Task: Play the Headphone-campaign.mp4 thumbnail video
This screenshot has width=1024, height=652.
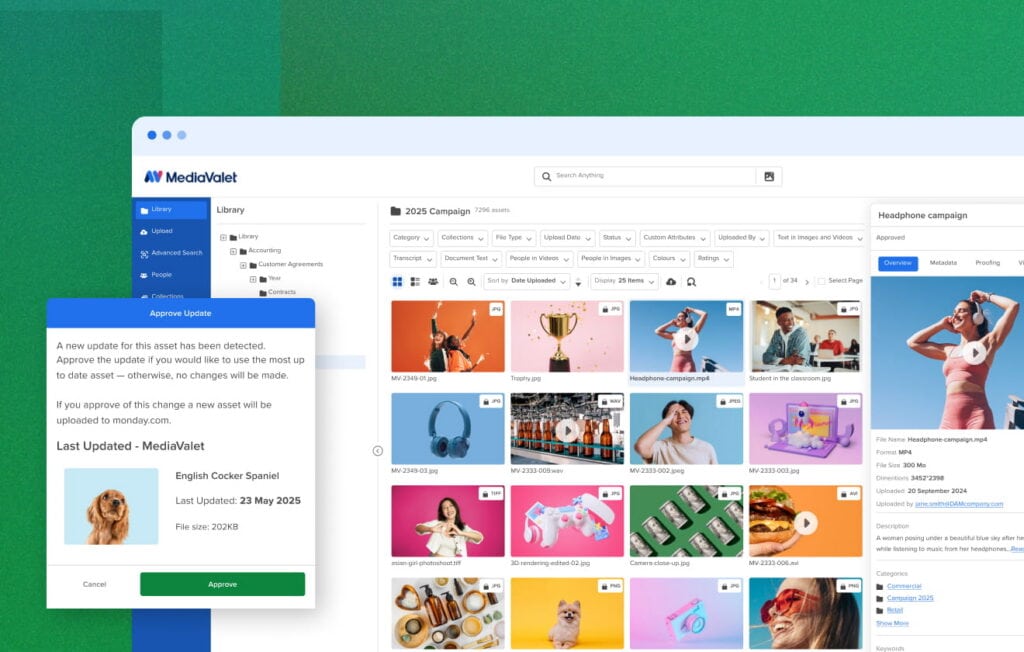Action: (686, 339)
